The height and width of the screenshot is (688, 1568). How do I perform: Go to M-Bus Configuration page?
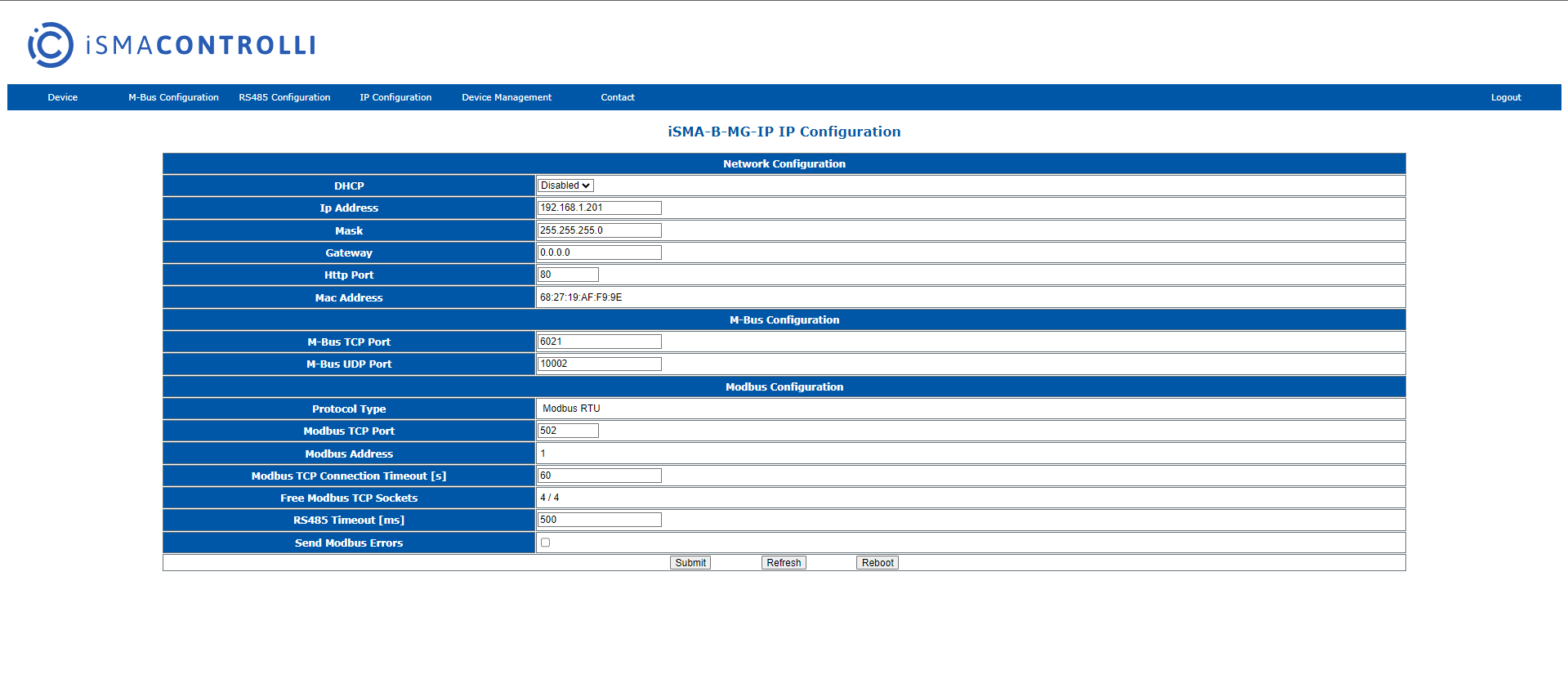(x=173, y=97)
